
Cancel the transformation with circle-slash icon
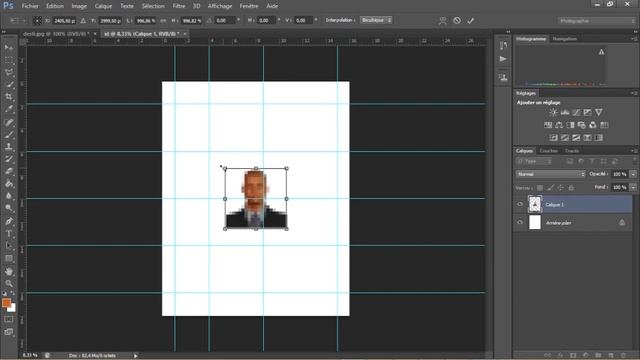(457, 20)
